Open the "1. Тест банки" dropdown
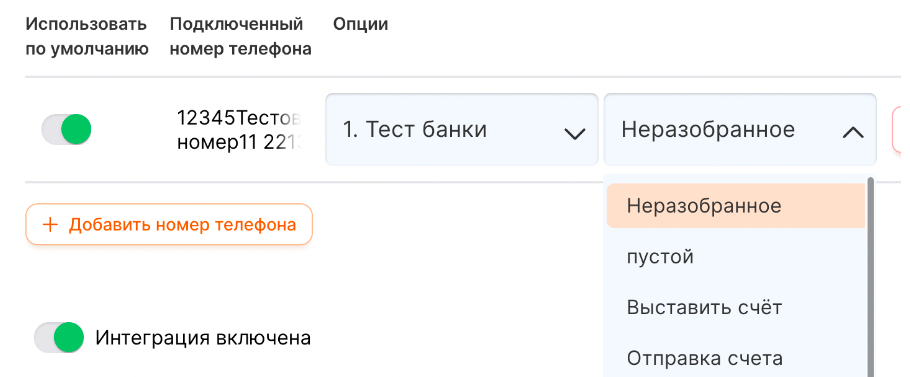 461,129
